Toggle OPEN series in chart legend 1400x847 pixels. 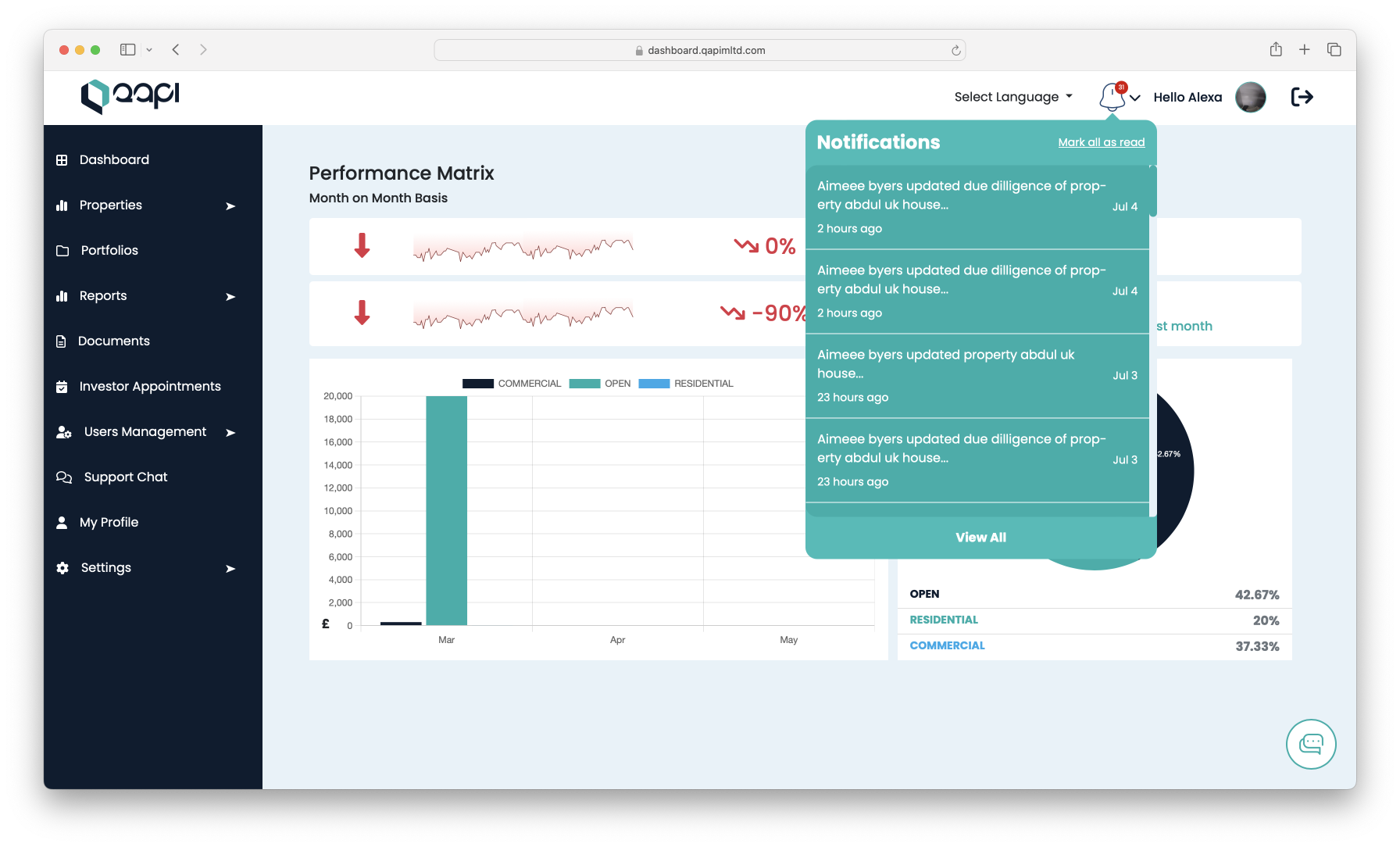pyautogui.click(x=600, y=384)
